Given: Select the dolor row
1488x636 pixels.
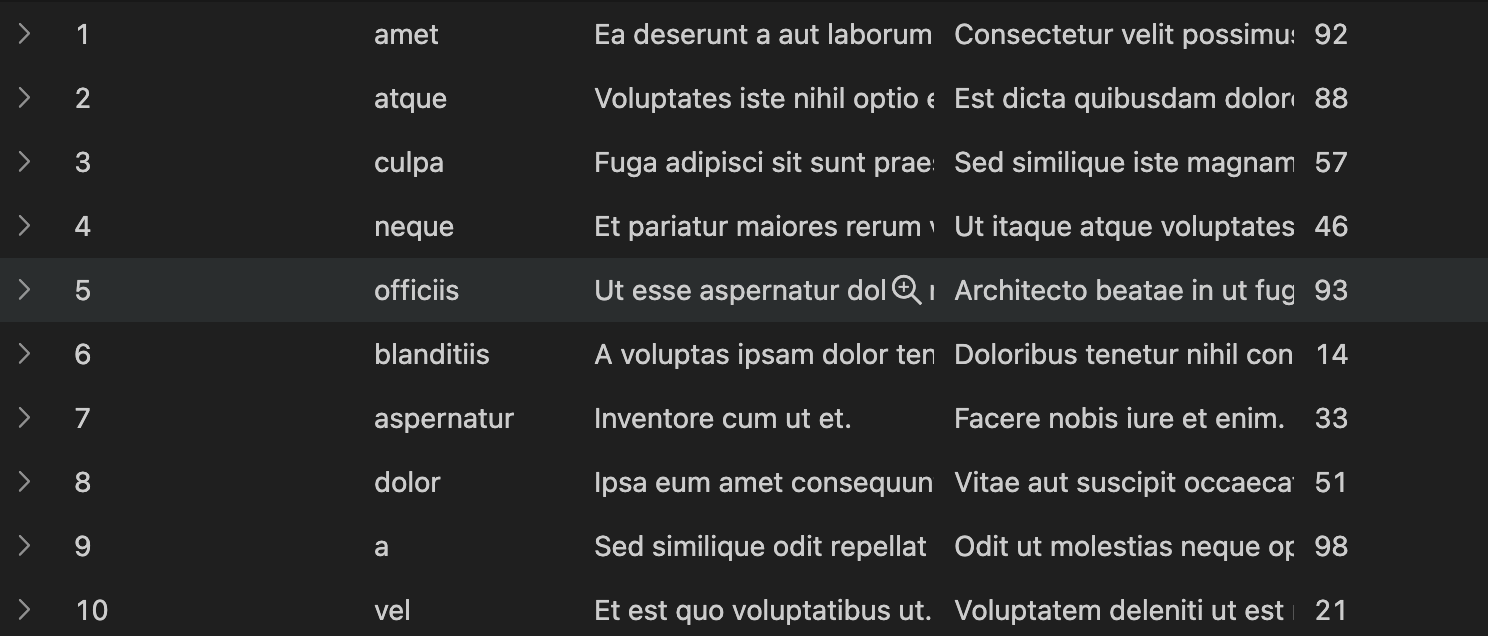Looking at the screenshot, I should point(406,482).
